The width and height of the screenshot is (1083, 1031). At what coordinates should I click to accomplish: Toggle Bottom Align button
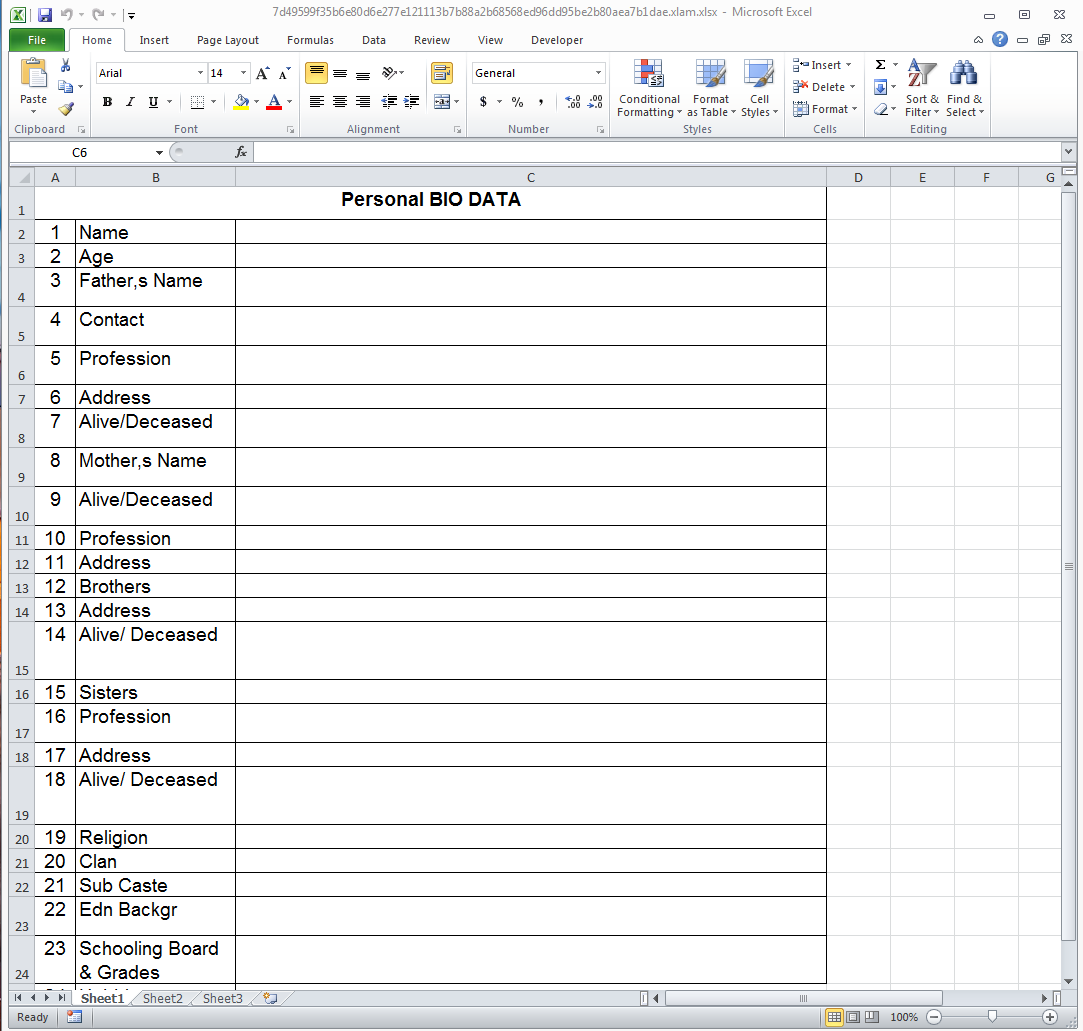[363, 73]
